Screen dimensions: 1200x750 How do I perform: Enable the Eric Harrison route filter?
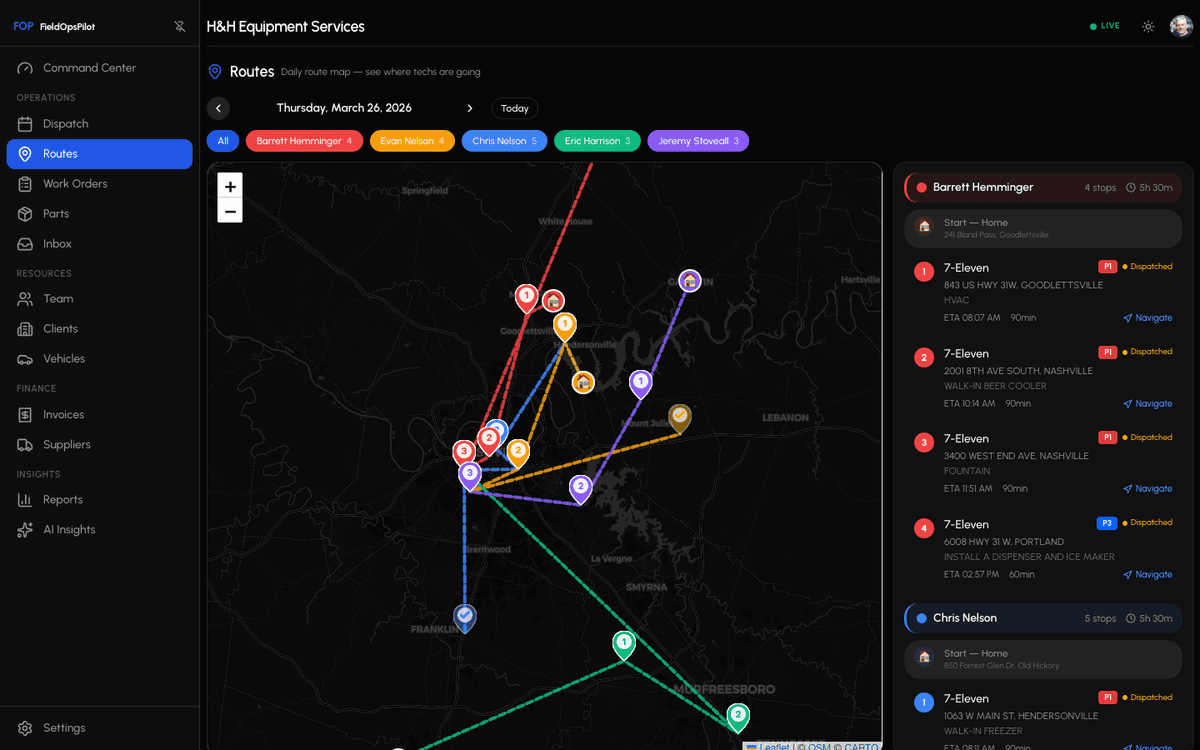[x=597, y=141]
